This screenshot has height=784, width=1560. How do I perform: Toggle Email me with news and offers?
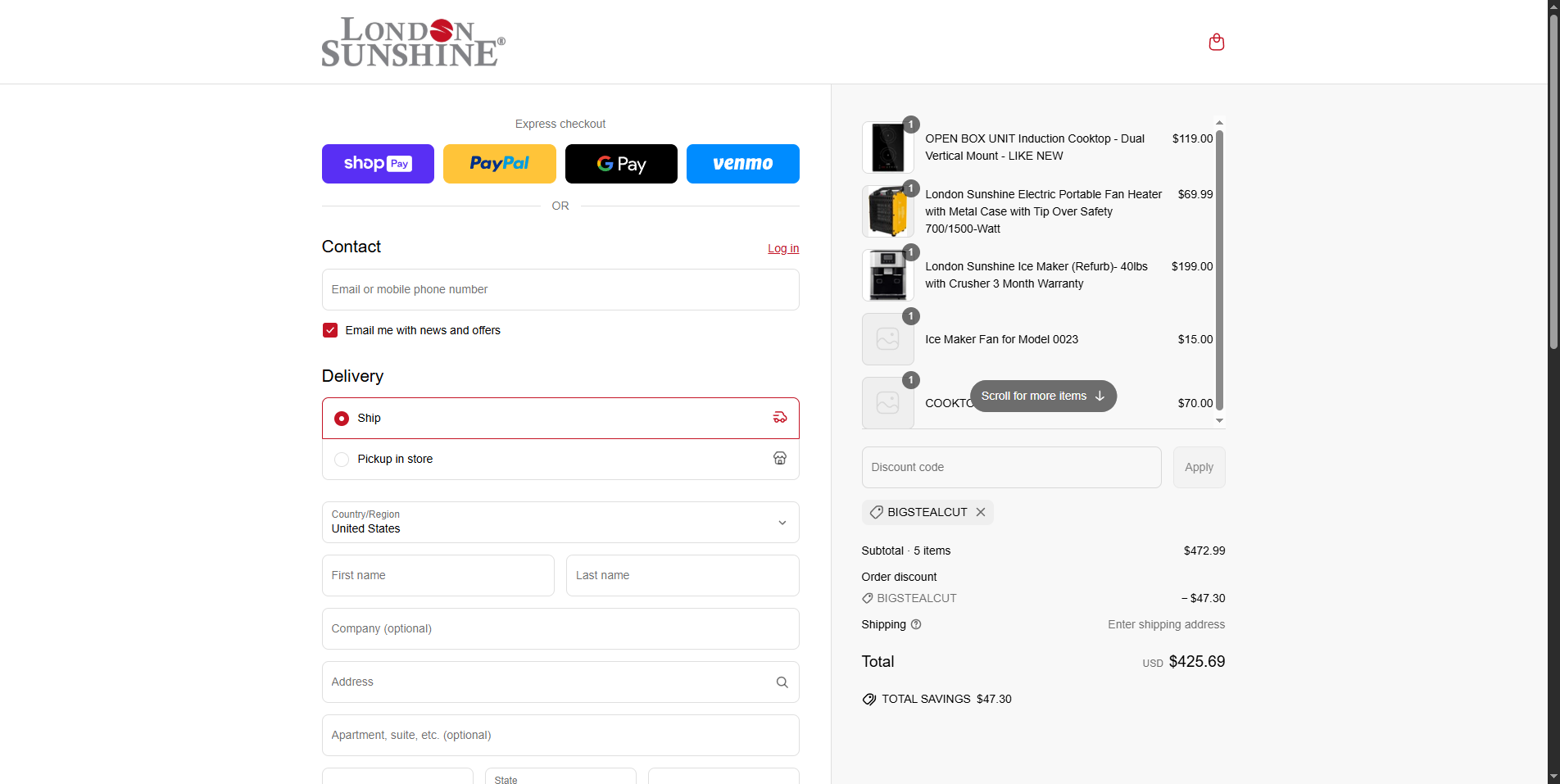tap(330, 330)
